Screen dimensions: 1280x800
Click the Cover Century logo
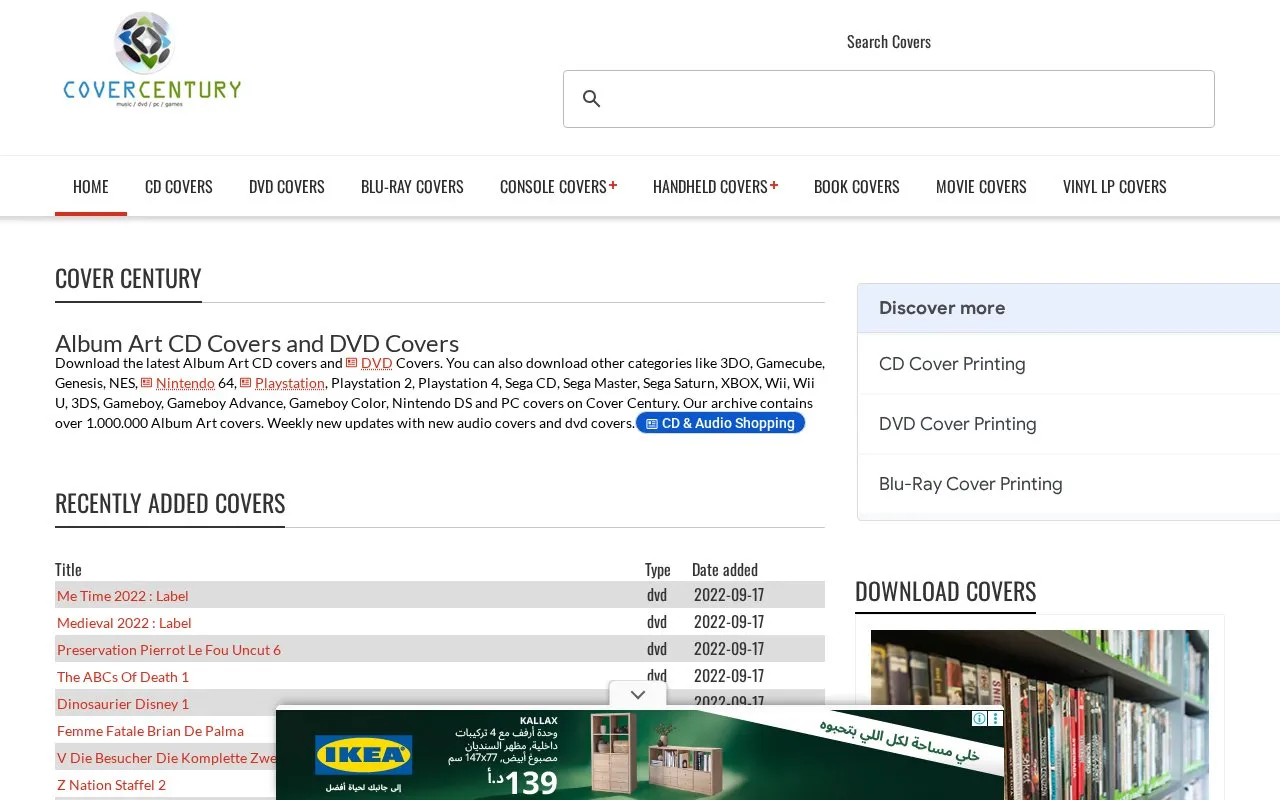click(152, 60)
